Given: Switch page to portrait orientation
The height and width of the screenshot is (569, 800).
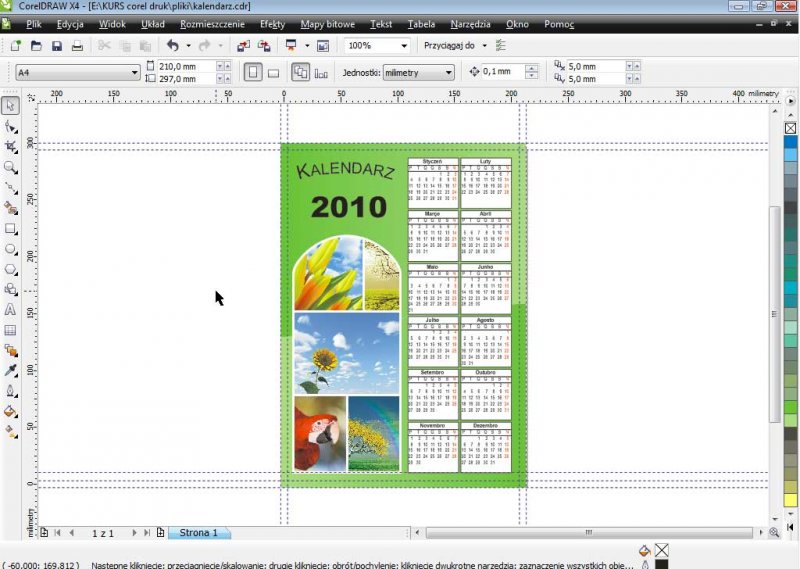Looking at the screenshot, I should (x=252, y=72).
